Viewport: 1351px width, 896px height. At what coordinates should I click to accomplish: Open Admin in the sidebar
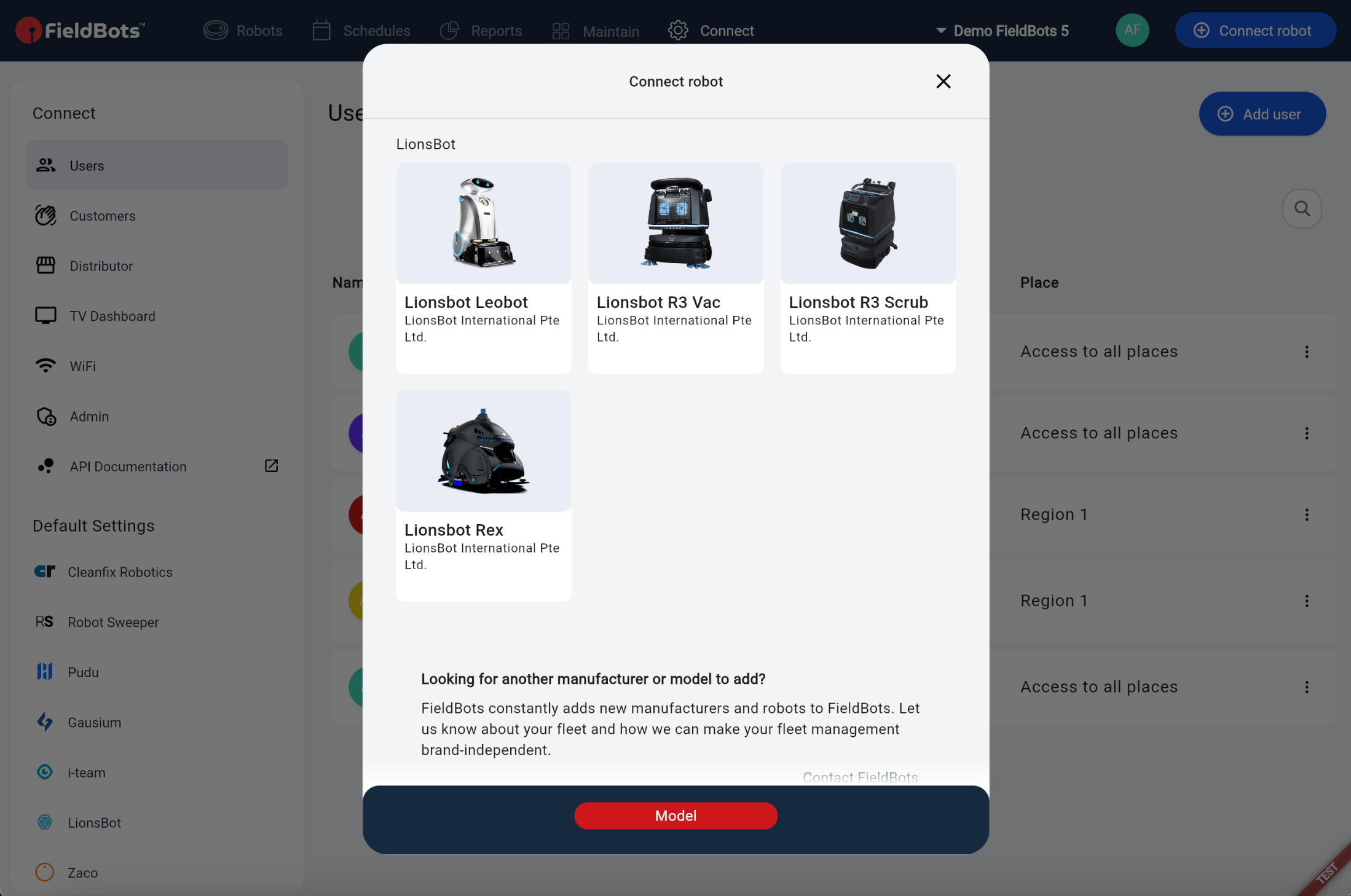157,416
